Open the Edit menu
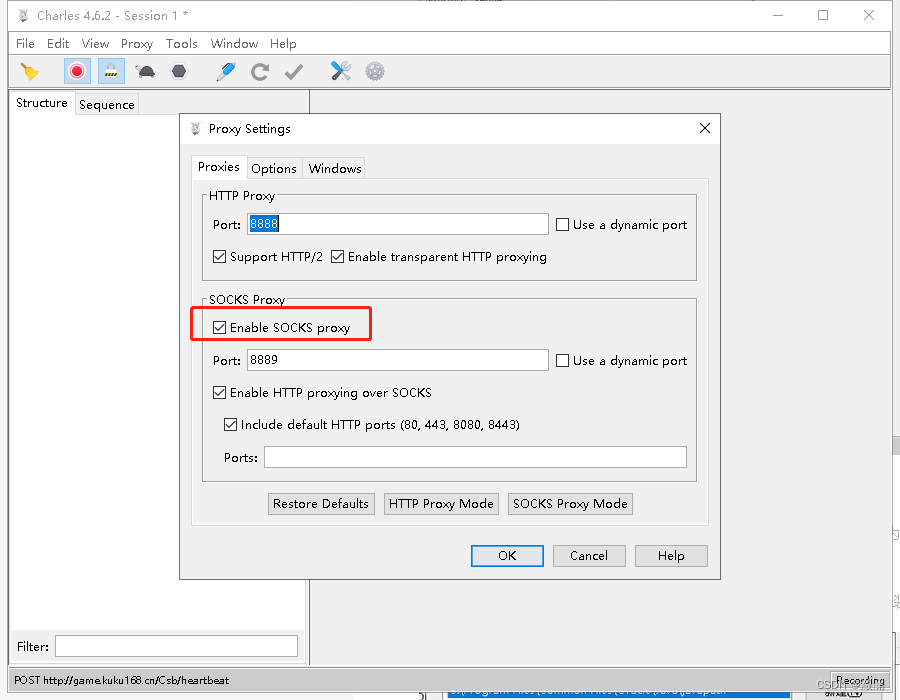Screen dimensions: 900x700 point(58,44)
